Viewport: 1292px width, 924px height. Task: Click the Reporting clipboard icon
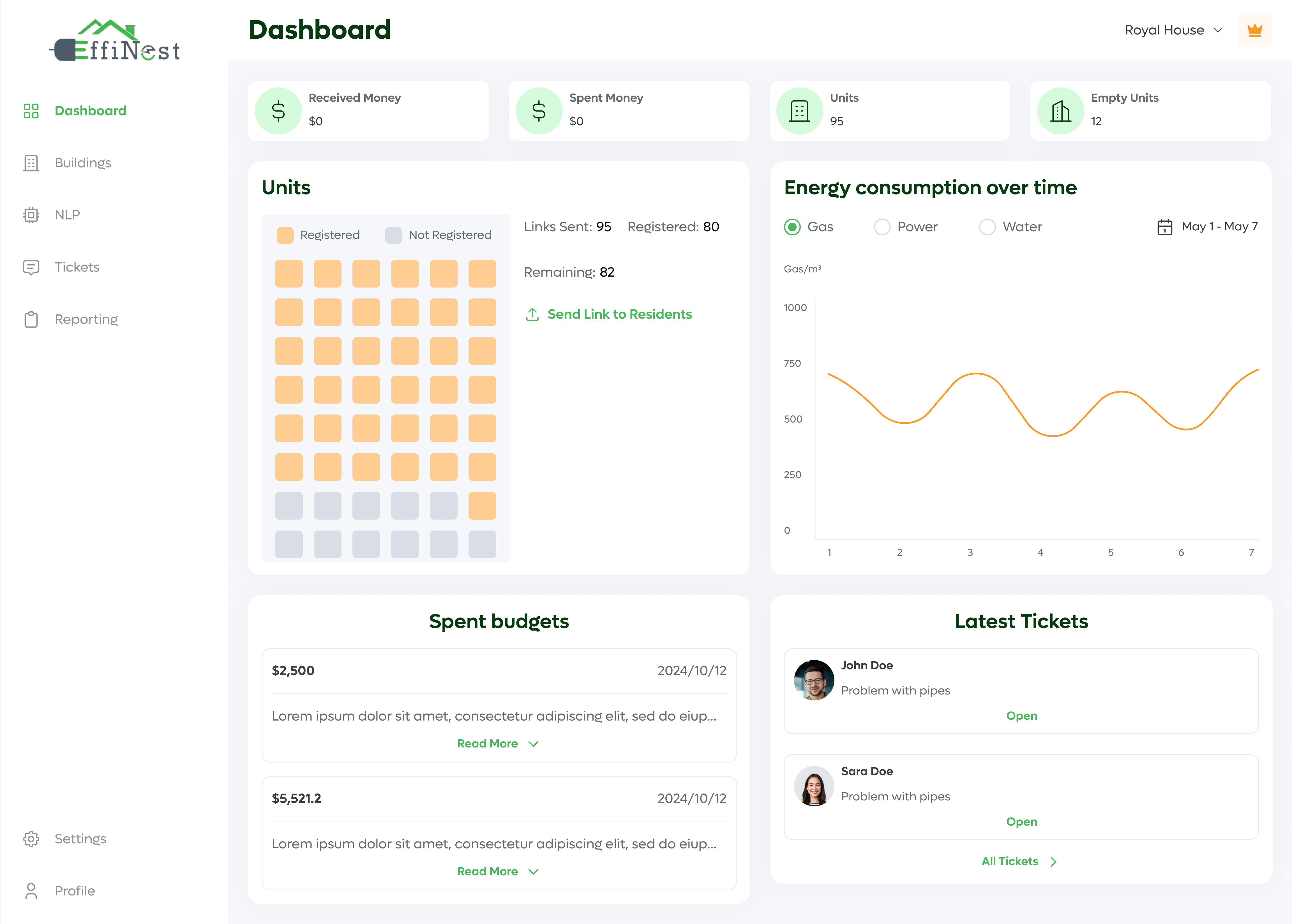tap(31, 320)
